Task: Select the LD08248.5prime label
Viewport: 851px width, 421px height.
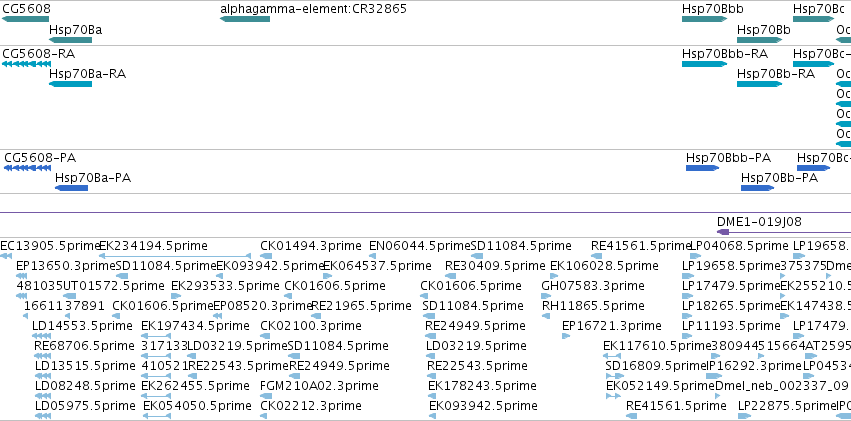Action: click(85, 386)
